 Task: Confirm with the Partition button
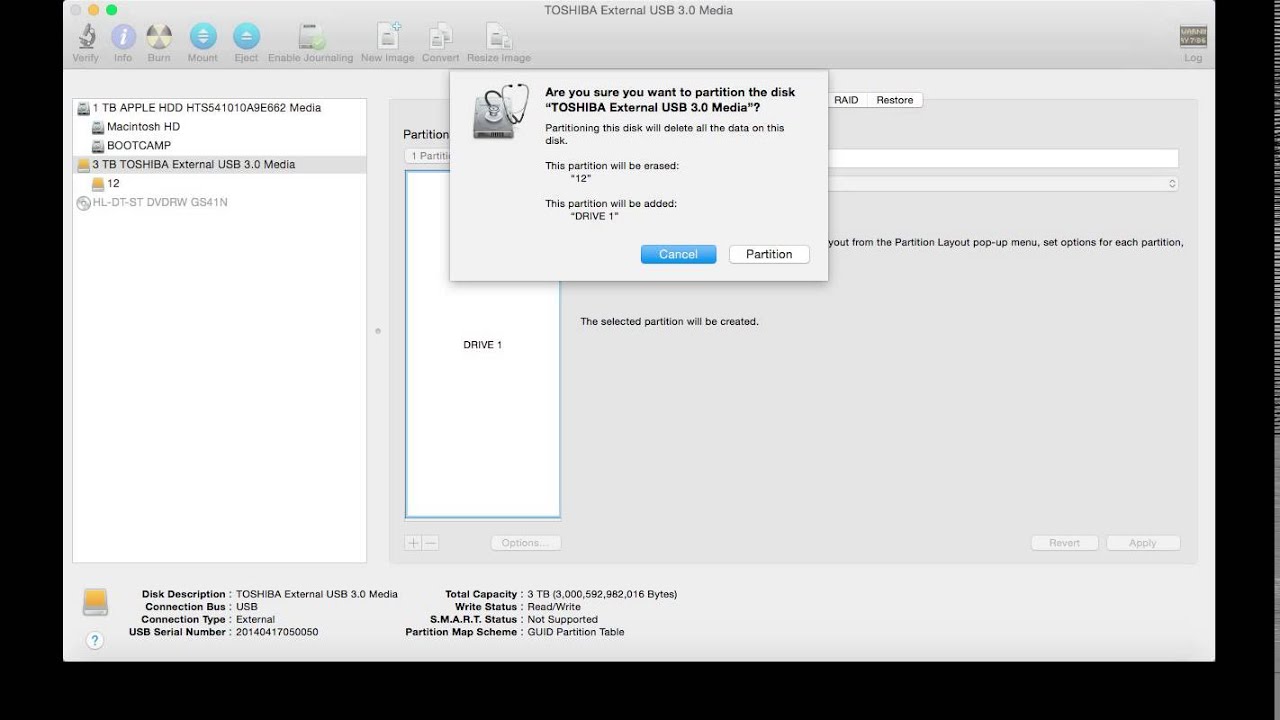click(x=769, y=254)
